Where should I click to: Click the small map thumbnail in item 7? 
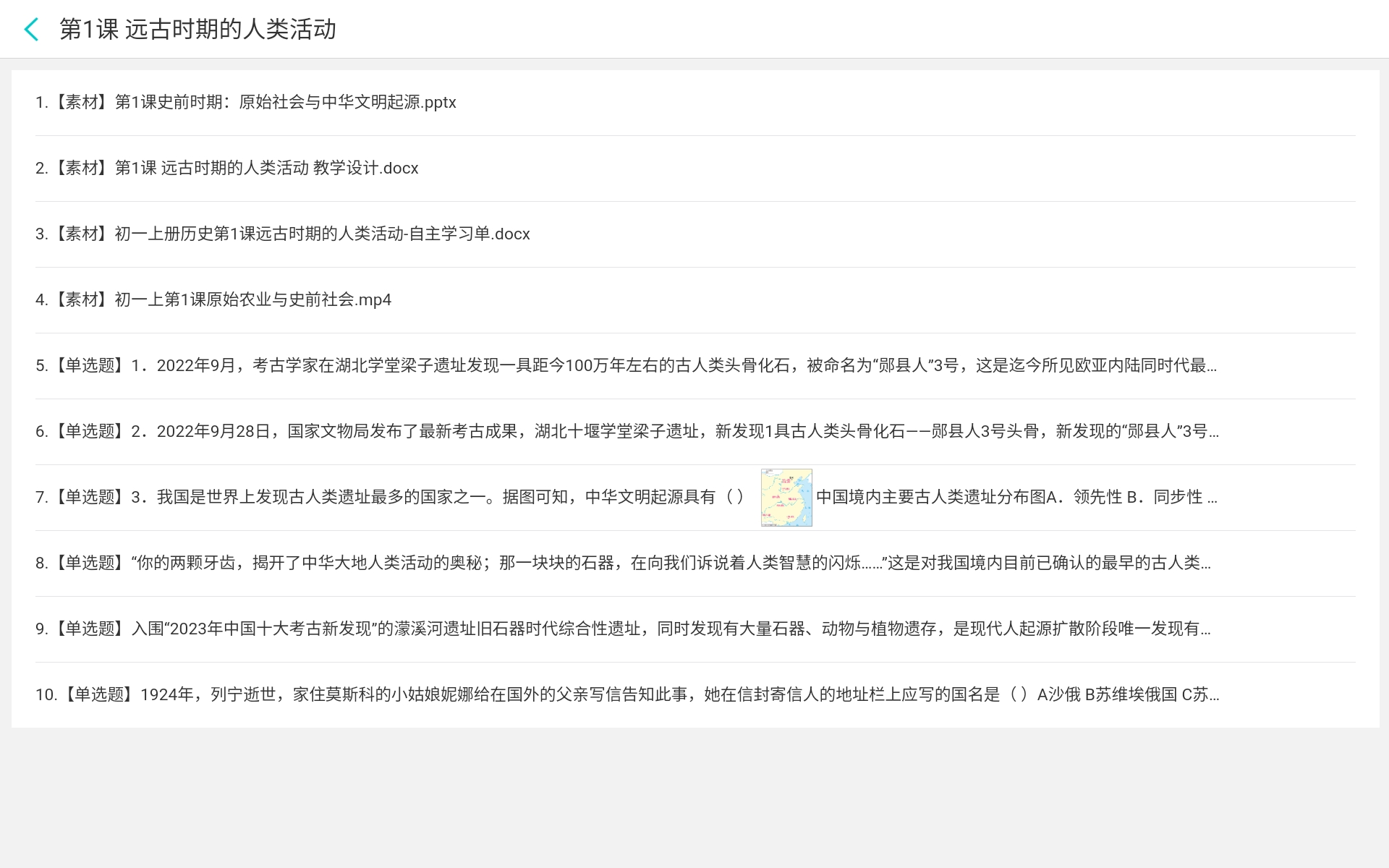[x=786, y=498]
